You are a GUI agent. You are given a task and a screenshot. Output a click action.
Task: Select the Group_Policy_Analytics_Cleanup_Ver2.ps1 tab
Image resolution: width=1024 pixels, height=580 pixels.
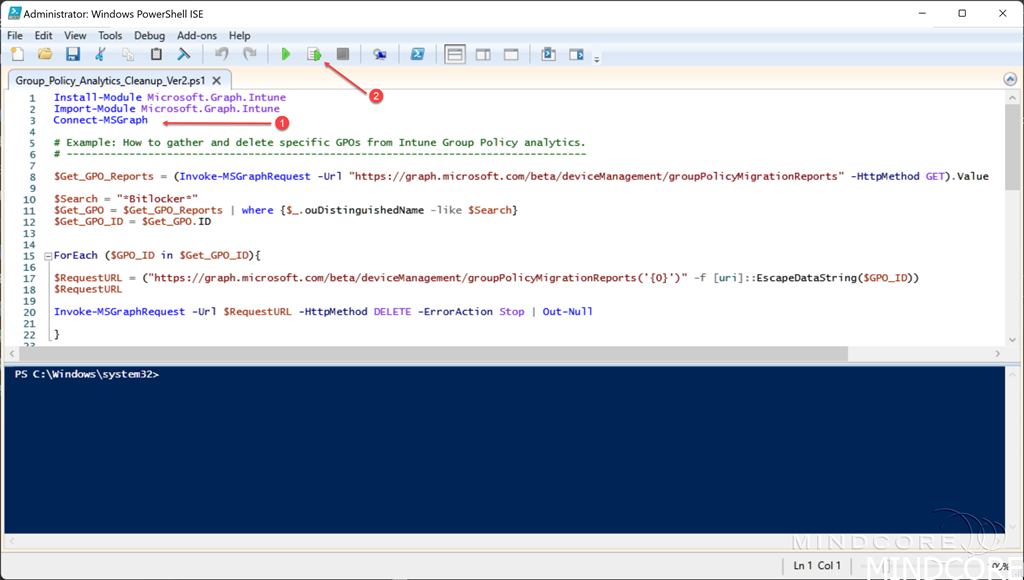coord(110,80)
